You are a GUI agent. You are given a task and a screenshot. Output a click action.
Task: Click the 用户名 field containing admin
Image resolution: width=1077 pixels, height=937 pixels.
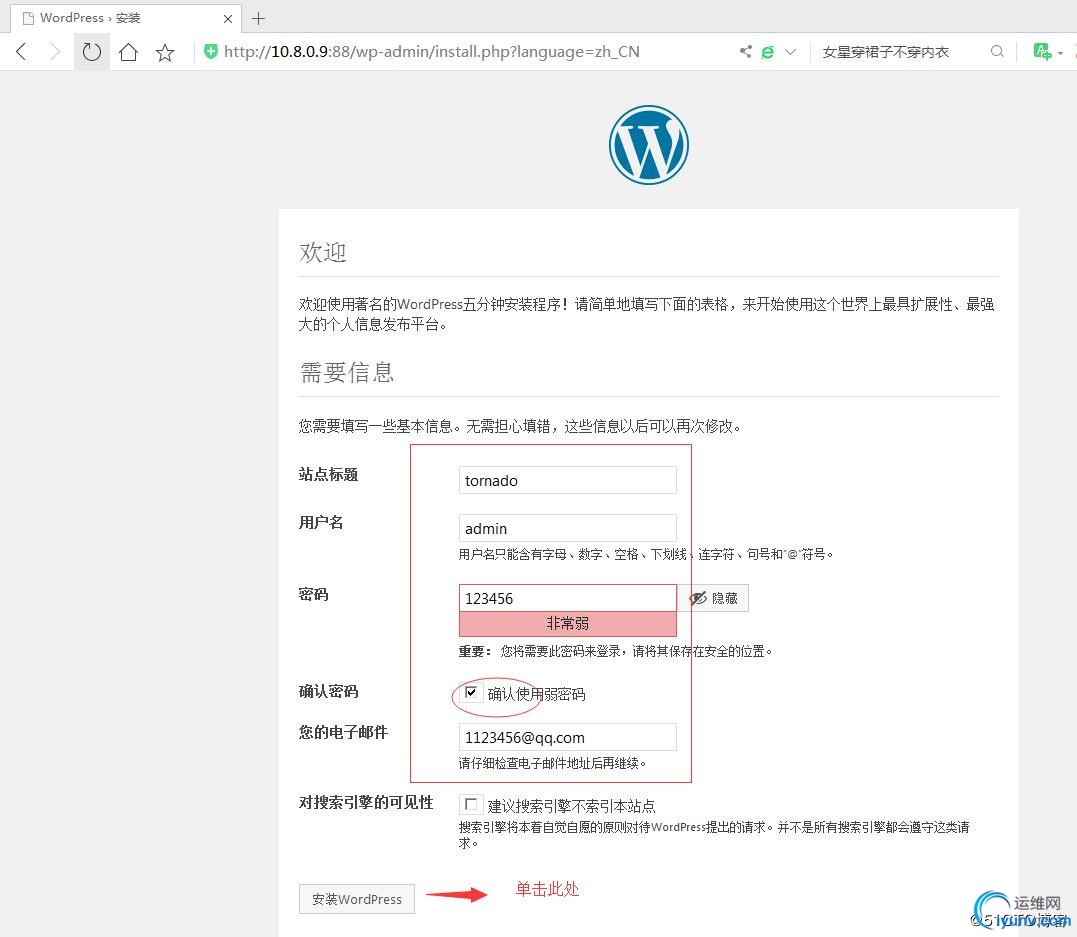[x=567, y=528]
